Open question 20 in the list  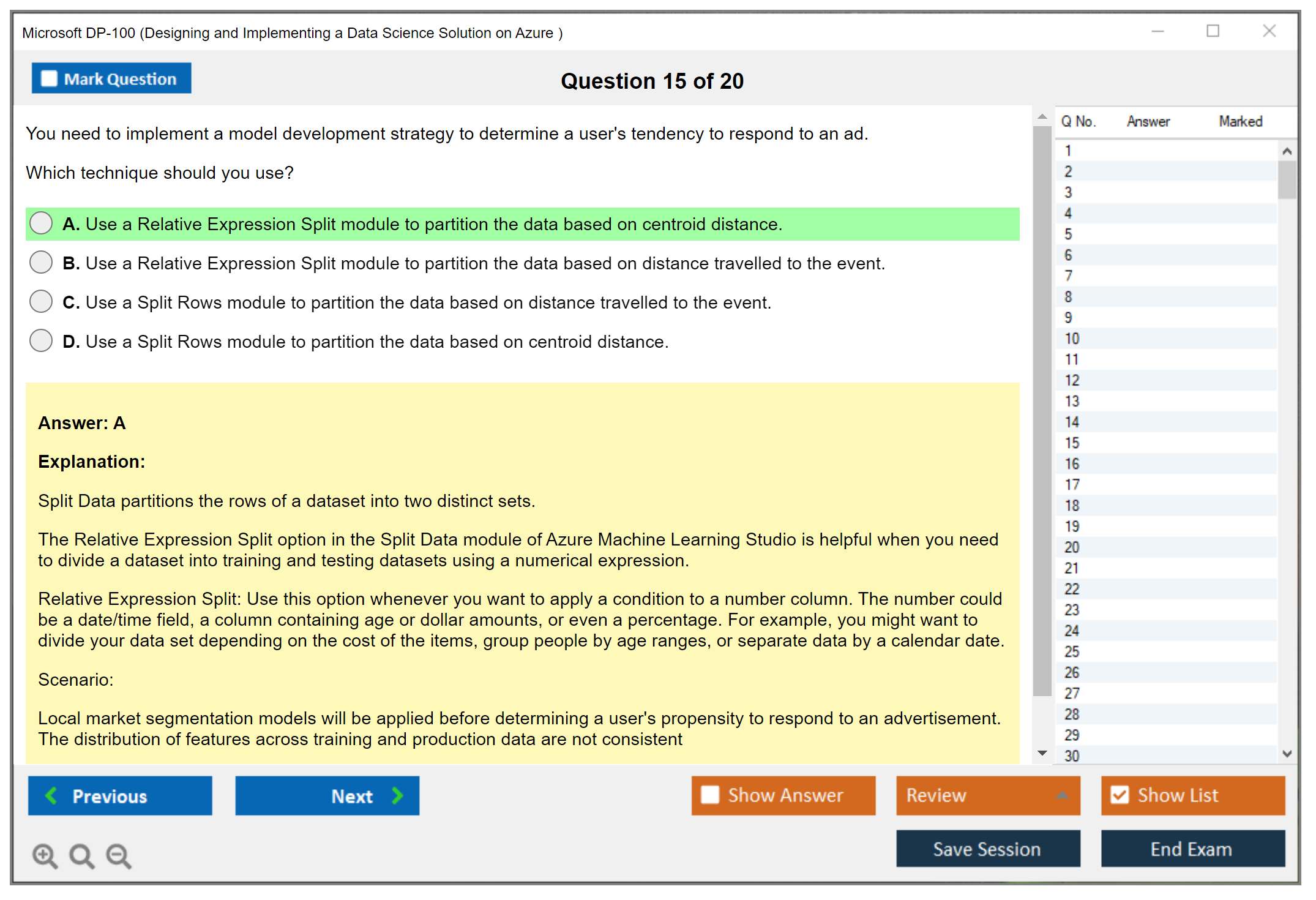(1072, 547)
